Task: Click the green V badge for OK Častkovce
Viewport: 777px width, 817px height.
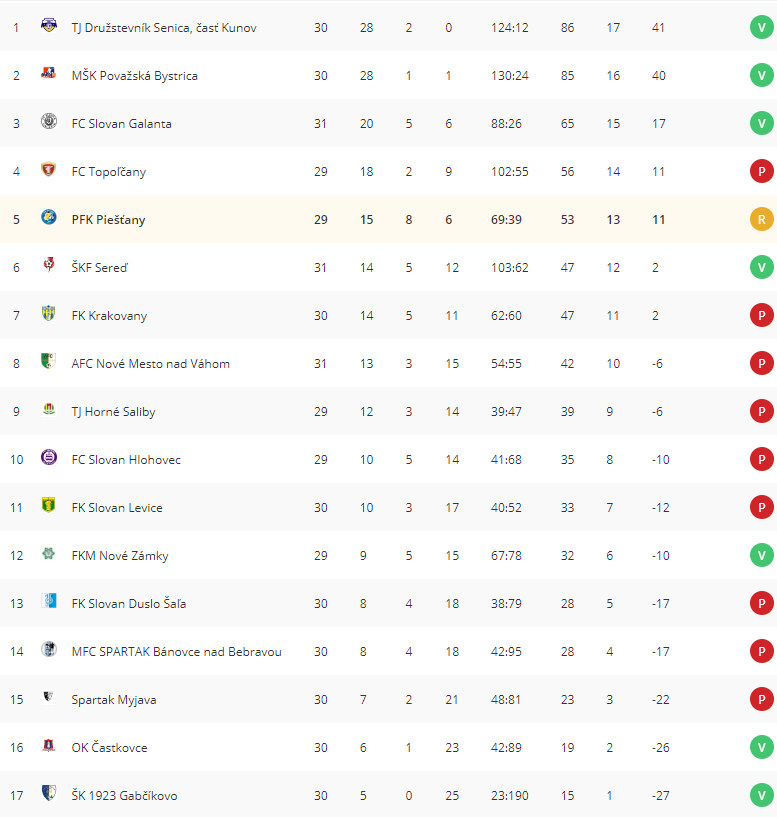Action: tap(761, 747)
